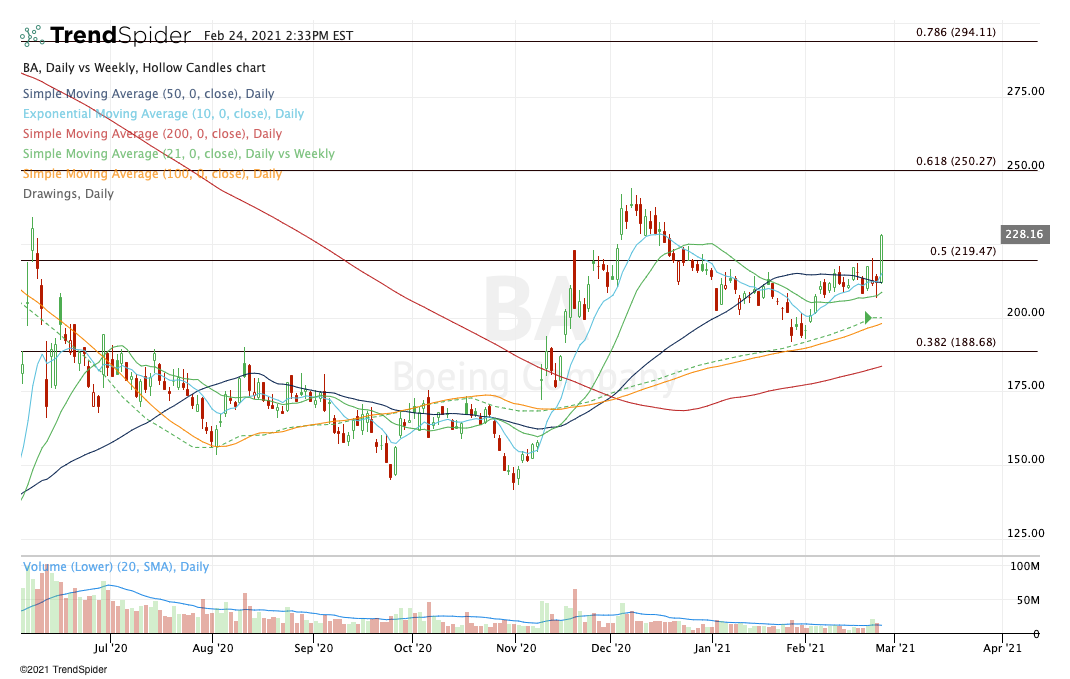The height and width of the screenshot is (679, 1070).
Task: Click the Volume (Lower) indicator label
Action: [115, 566]
